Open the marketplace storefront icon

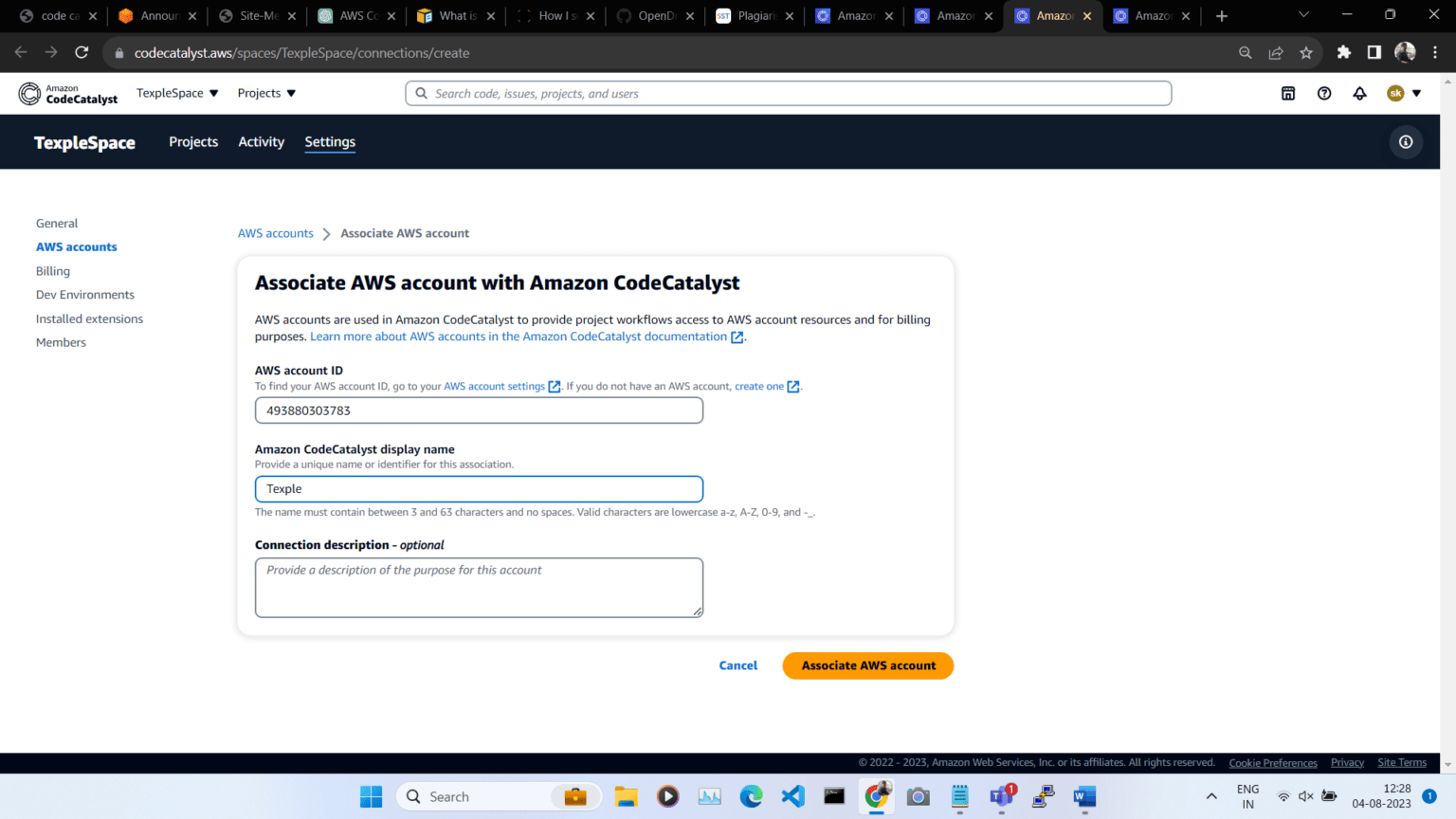pos(1288,93)
